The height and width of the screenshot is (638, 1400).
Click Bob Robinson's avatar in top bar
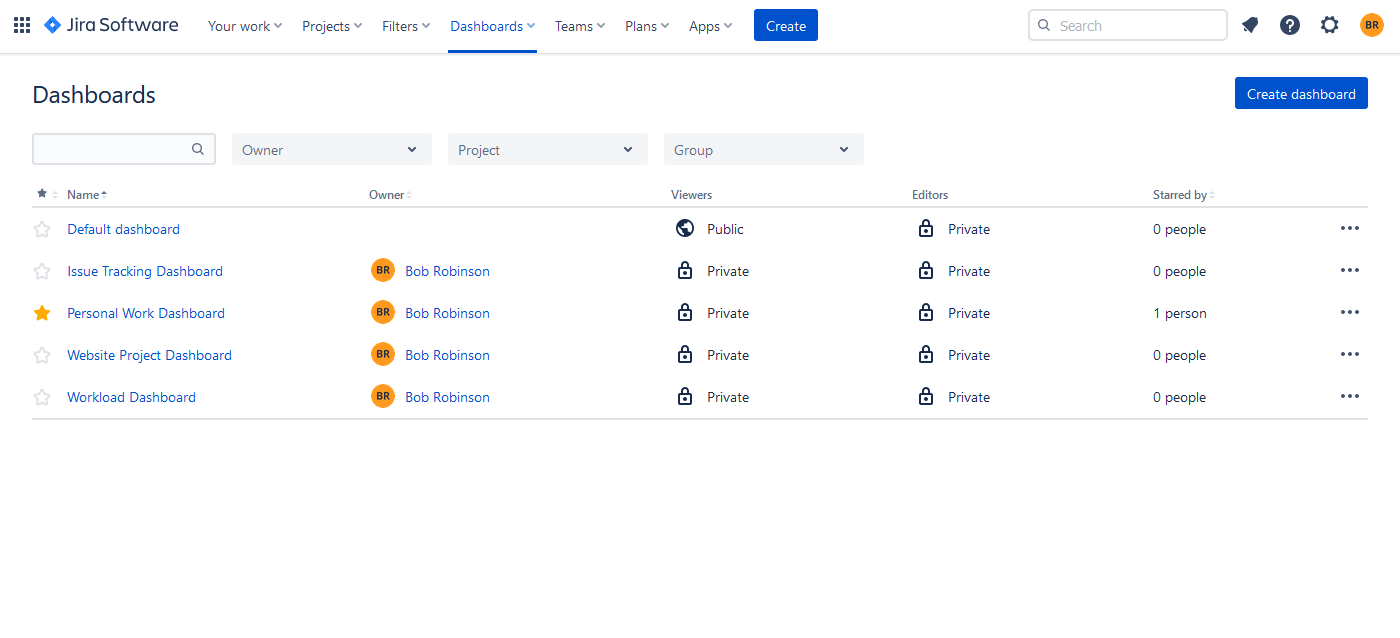pyautogui.click(x=1371, y=24)
